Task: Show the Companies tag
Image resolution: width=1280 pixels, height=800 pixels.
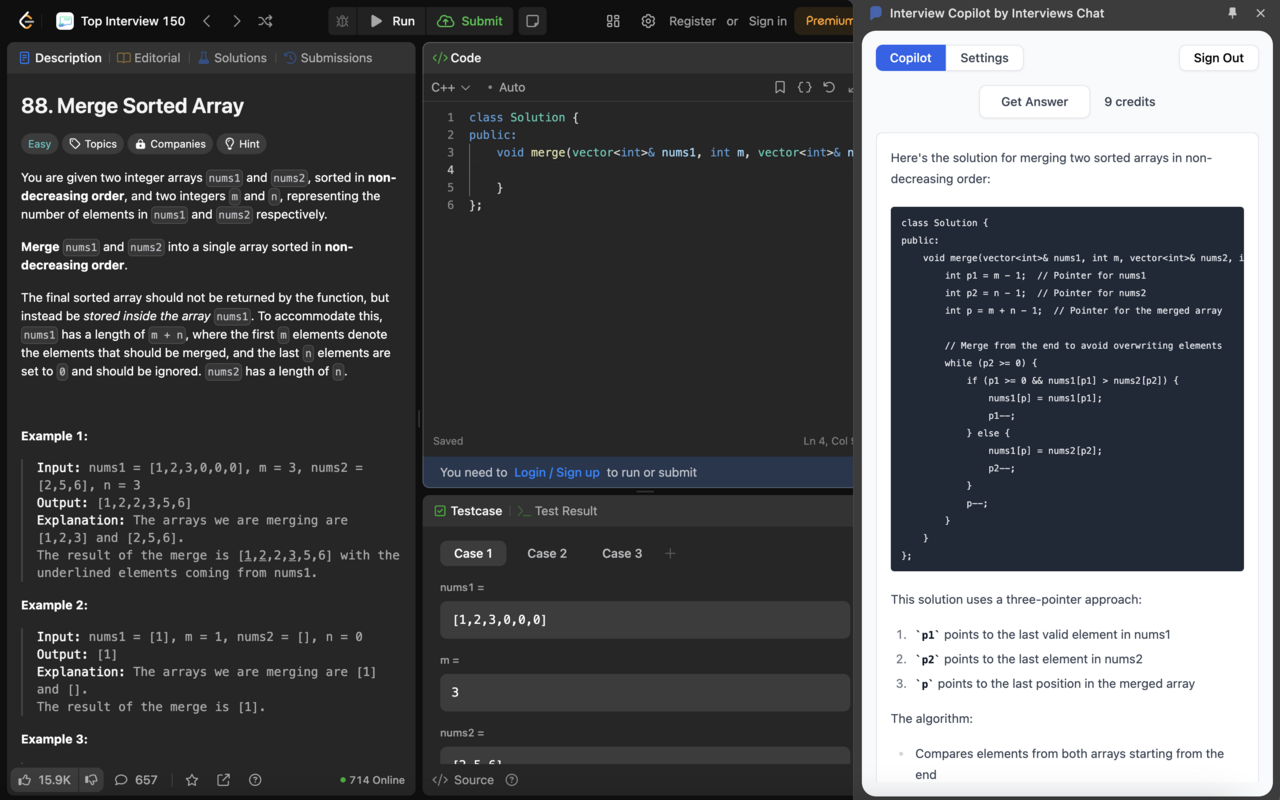Action: click(x=170, y=144)
